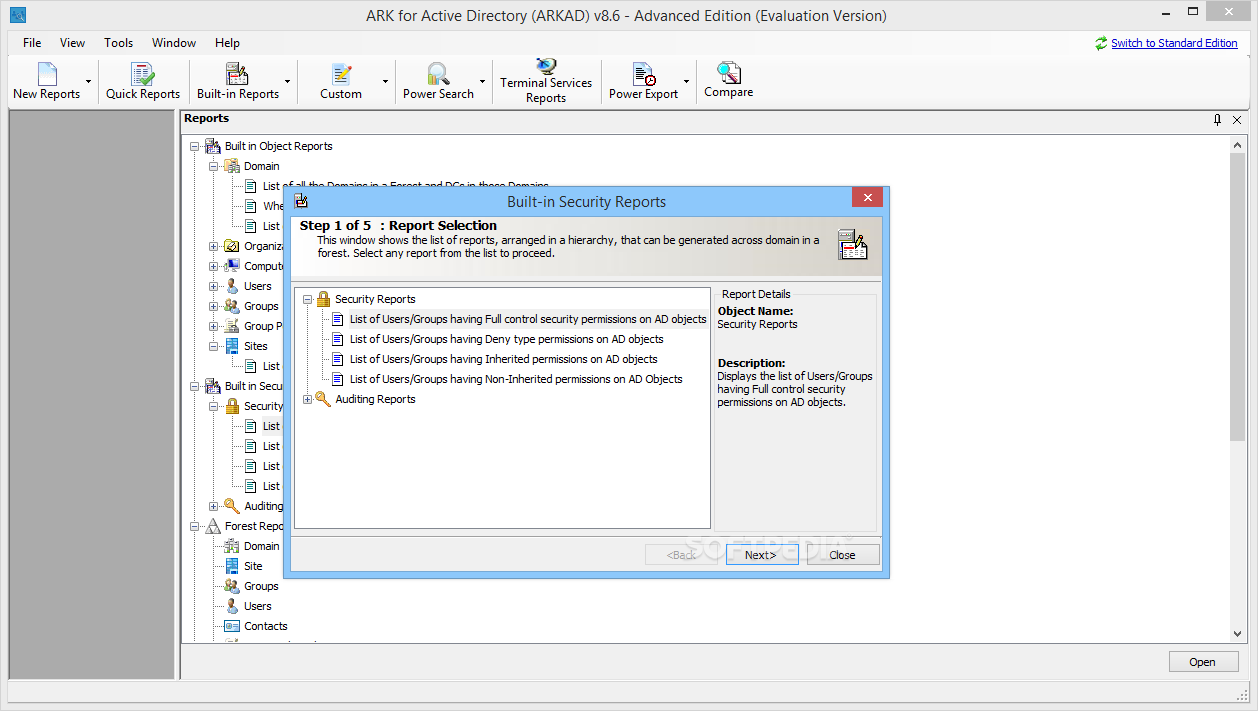Click the Built in Object Reports tree icon
Viewport: 1258px width, 711px height.
point(213,146)
